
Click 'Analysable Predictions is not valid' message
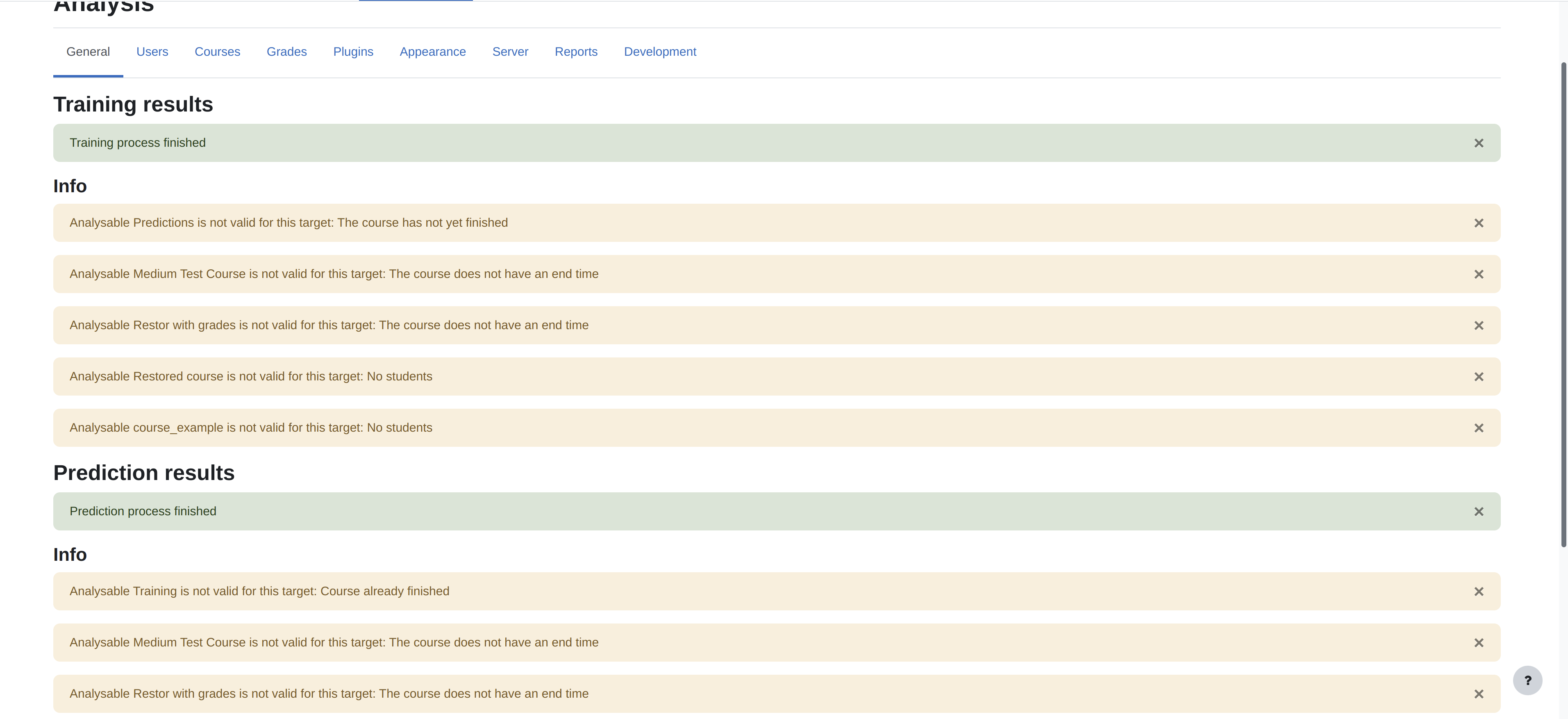tap(289, 223)
